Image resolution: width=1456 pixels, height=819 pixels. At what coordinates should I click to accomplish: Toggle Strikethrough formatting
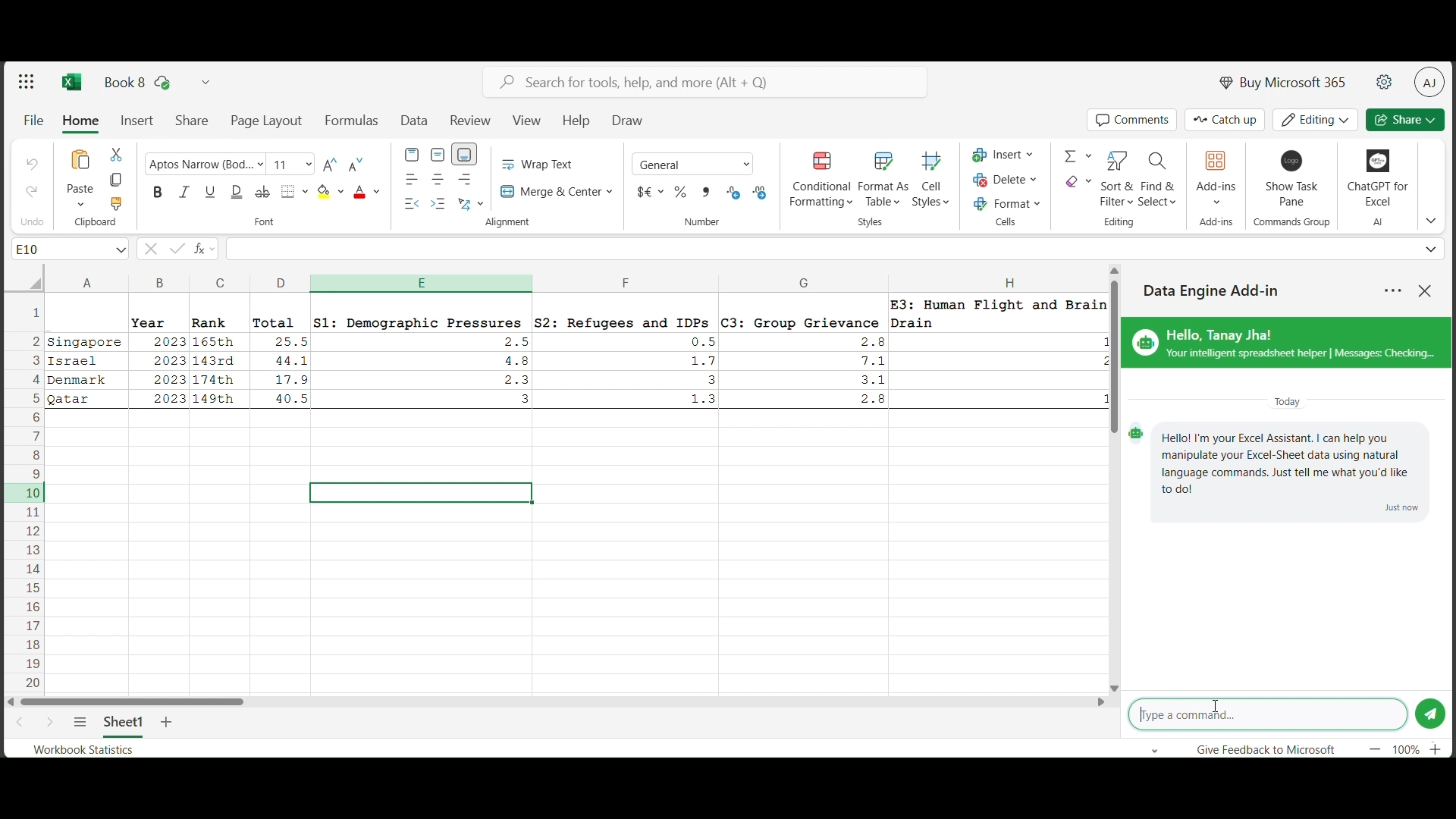pyautogui.click(x=263, y=193)
